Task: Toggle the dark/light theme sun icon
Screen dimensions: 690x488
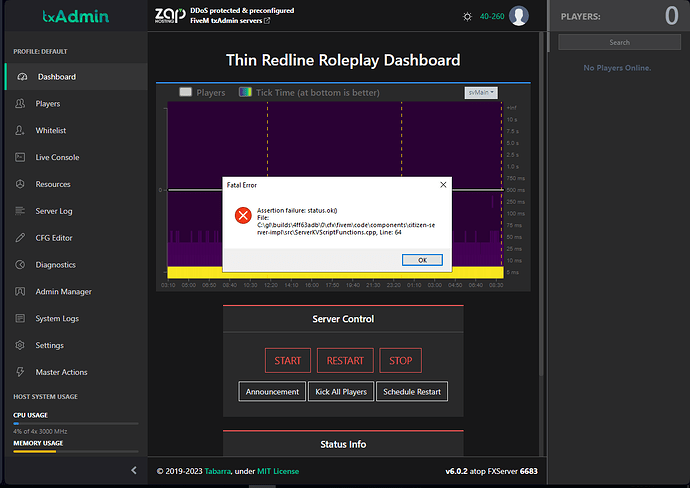Action: (467, 16)
